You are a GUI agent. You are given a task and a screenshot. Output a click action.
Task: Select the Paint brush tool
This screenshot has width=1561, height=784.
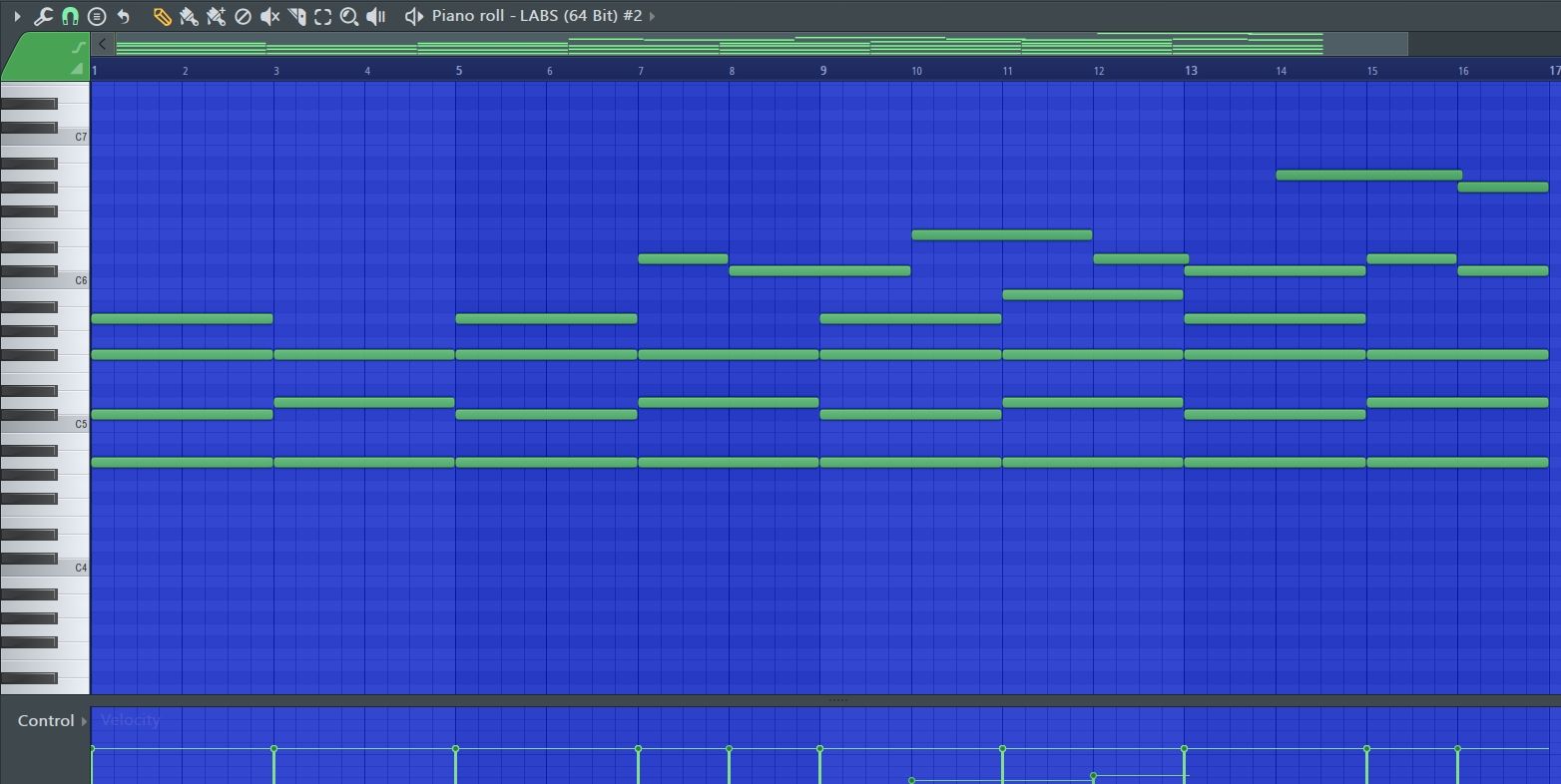coord(189,16)
